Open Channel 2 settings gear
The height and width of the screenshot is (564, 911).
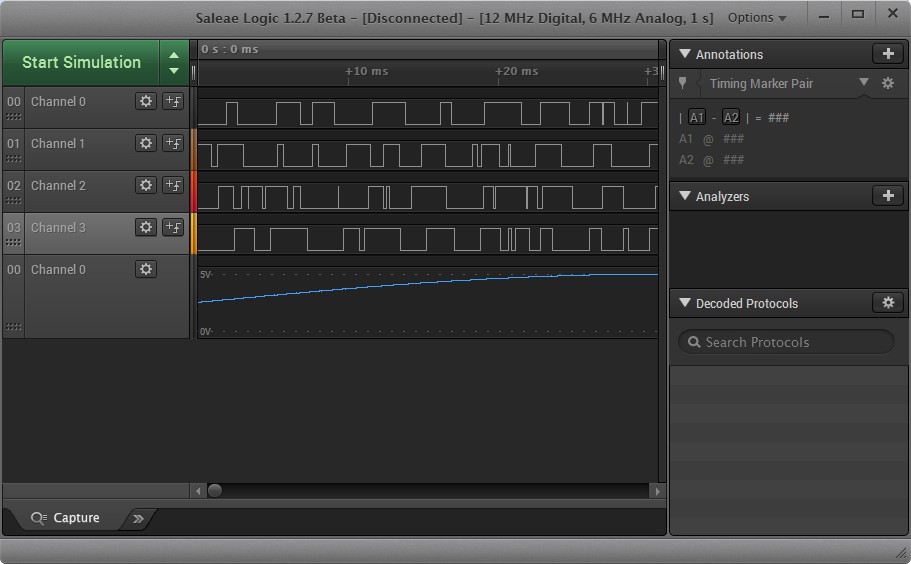click(x=146, y=185)
